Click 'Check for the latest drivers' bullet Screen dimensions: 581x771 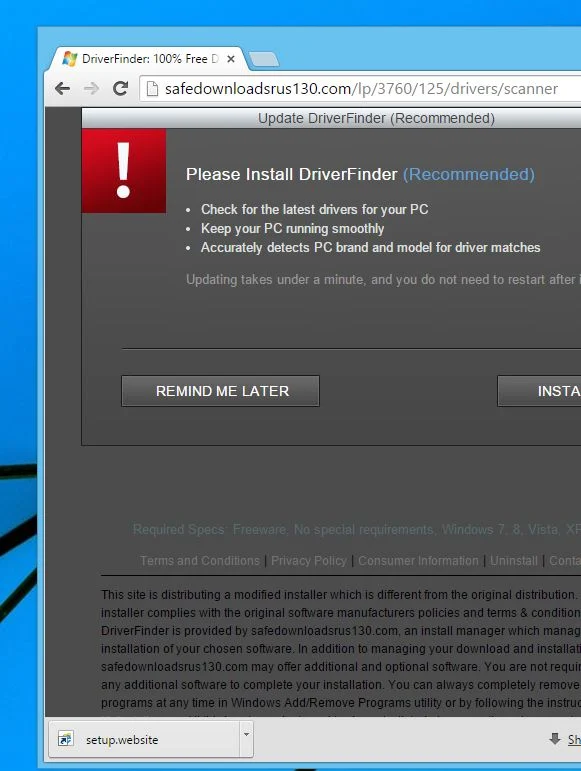pos(315,209)
